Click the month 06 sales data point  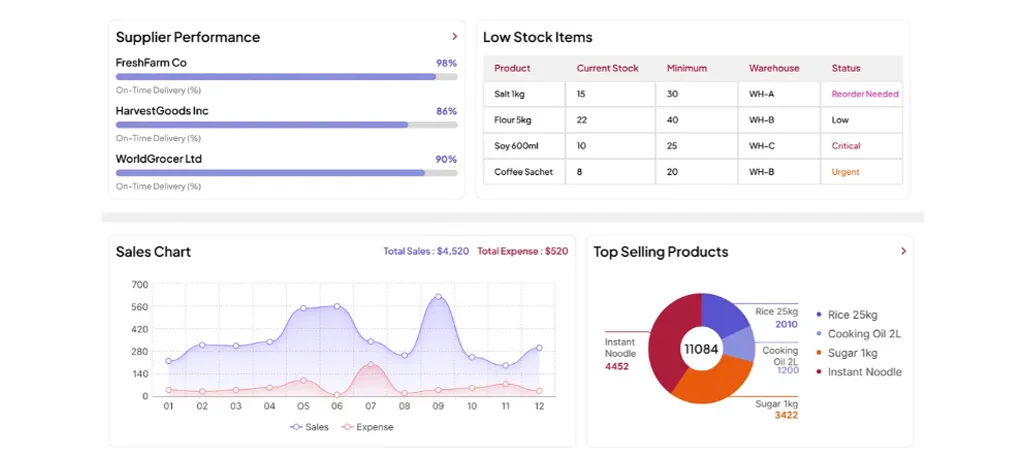coord(337,306)
